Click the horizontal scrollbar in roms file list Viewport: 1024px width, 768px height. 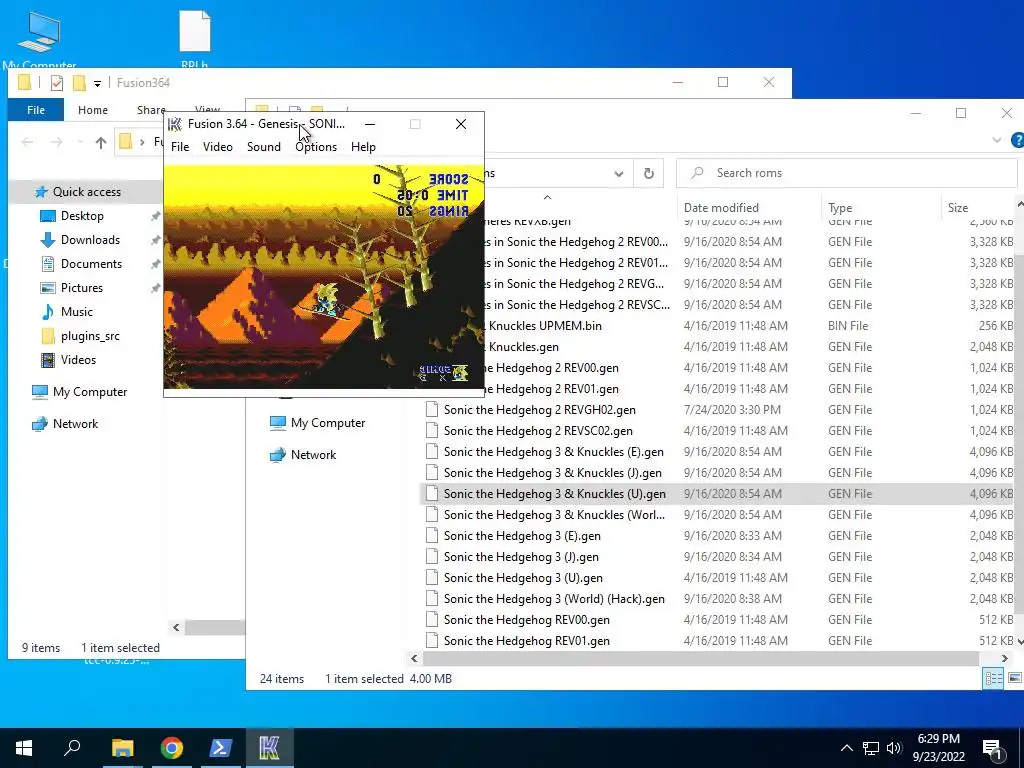click(x=701, y=658)
